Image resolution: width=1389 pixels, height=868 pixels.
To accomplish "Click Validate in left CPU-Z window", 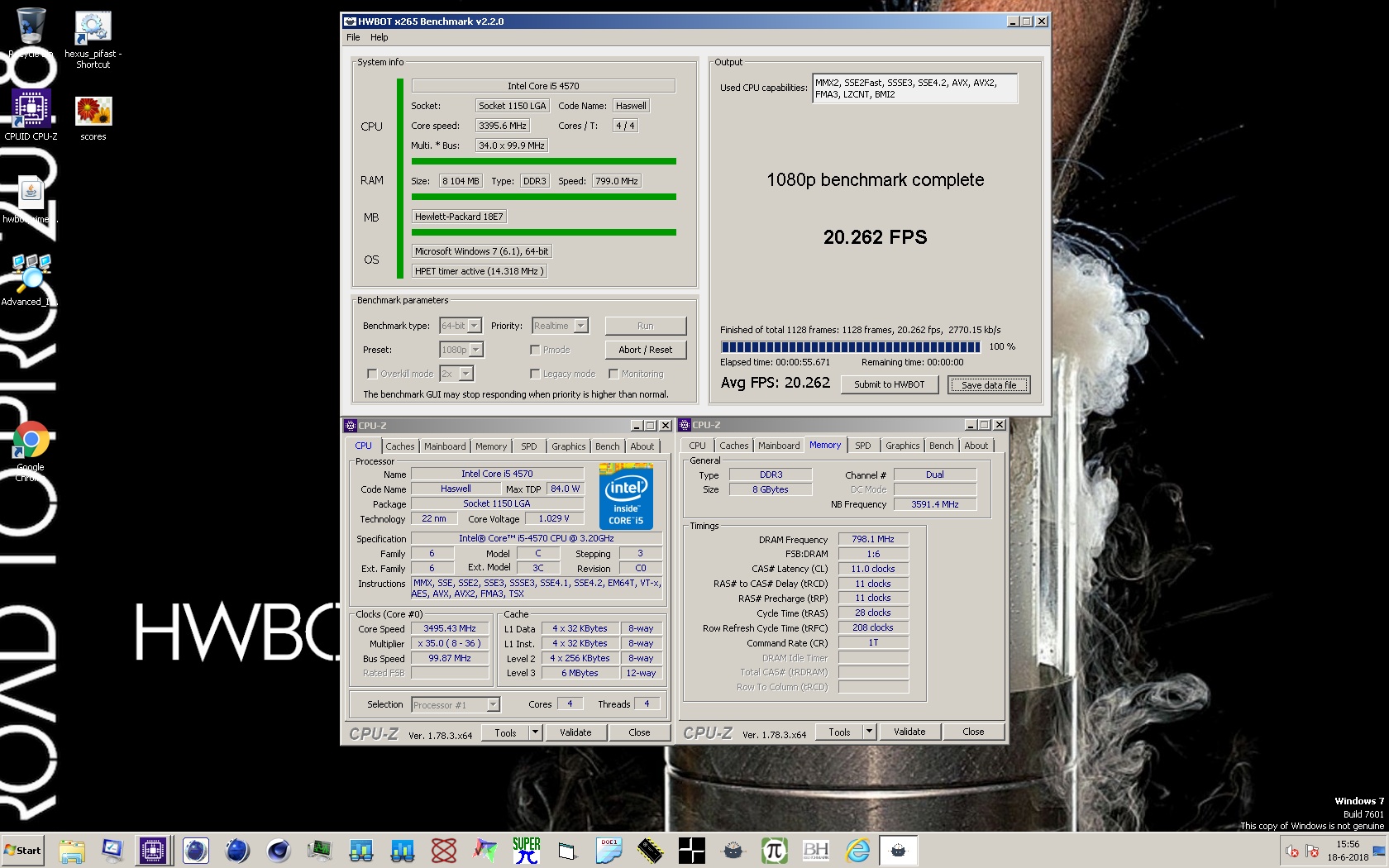I will pos(575,732).
